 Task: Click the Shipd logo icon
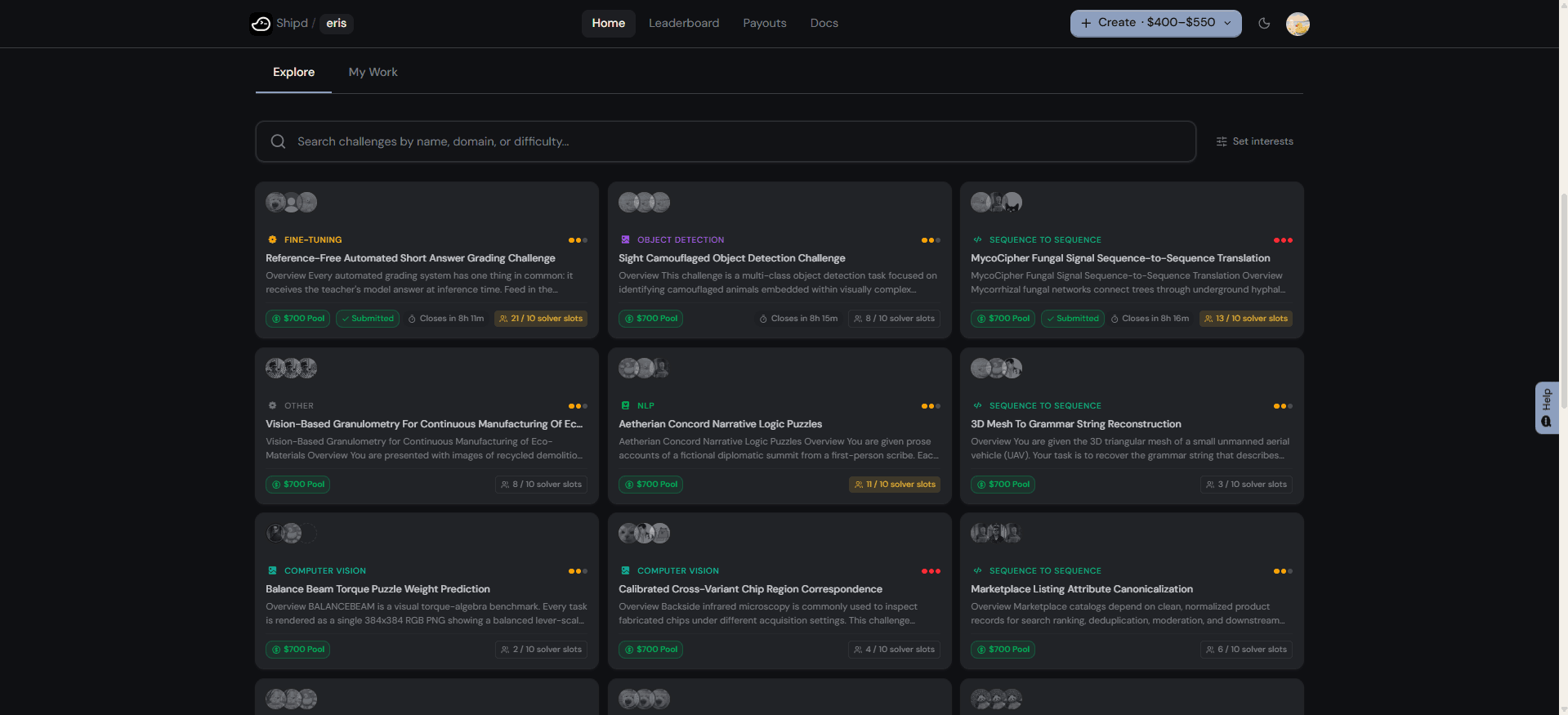261,24
